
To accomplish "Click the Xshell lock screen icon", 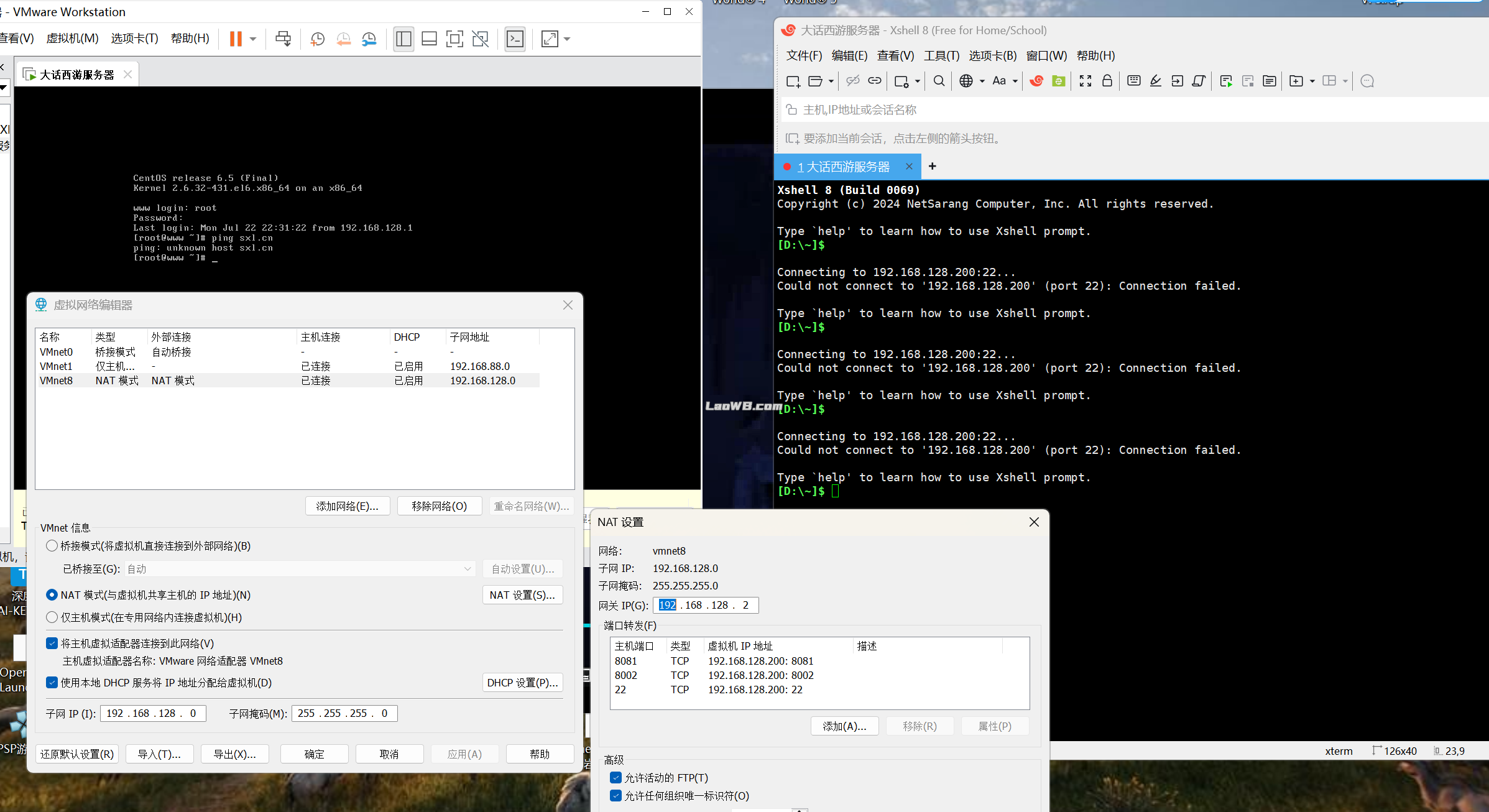I will coord(1107,81).
